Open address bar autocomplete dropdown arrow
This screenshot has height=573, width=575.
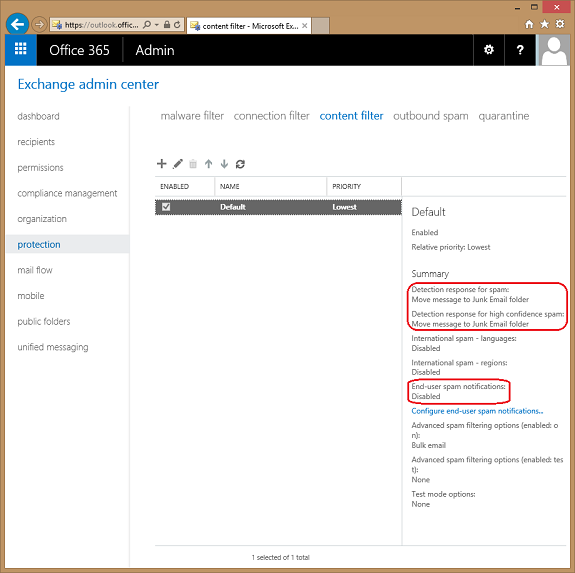[x=157, y=25]
